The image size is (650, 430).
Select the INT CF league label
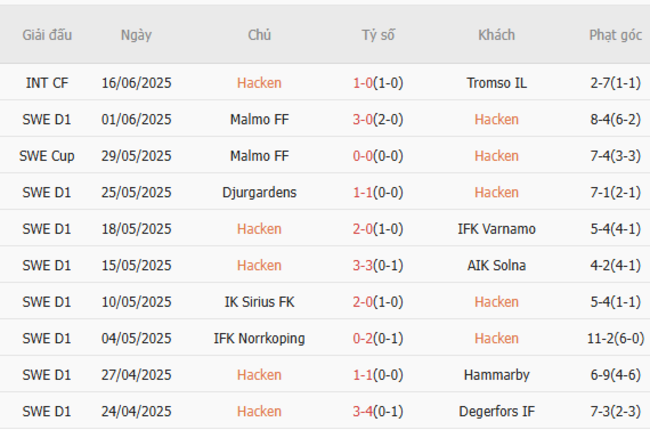47,83
